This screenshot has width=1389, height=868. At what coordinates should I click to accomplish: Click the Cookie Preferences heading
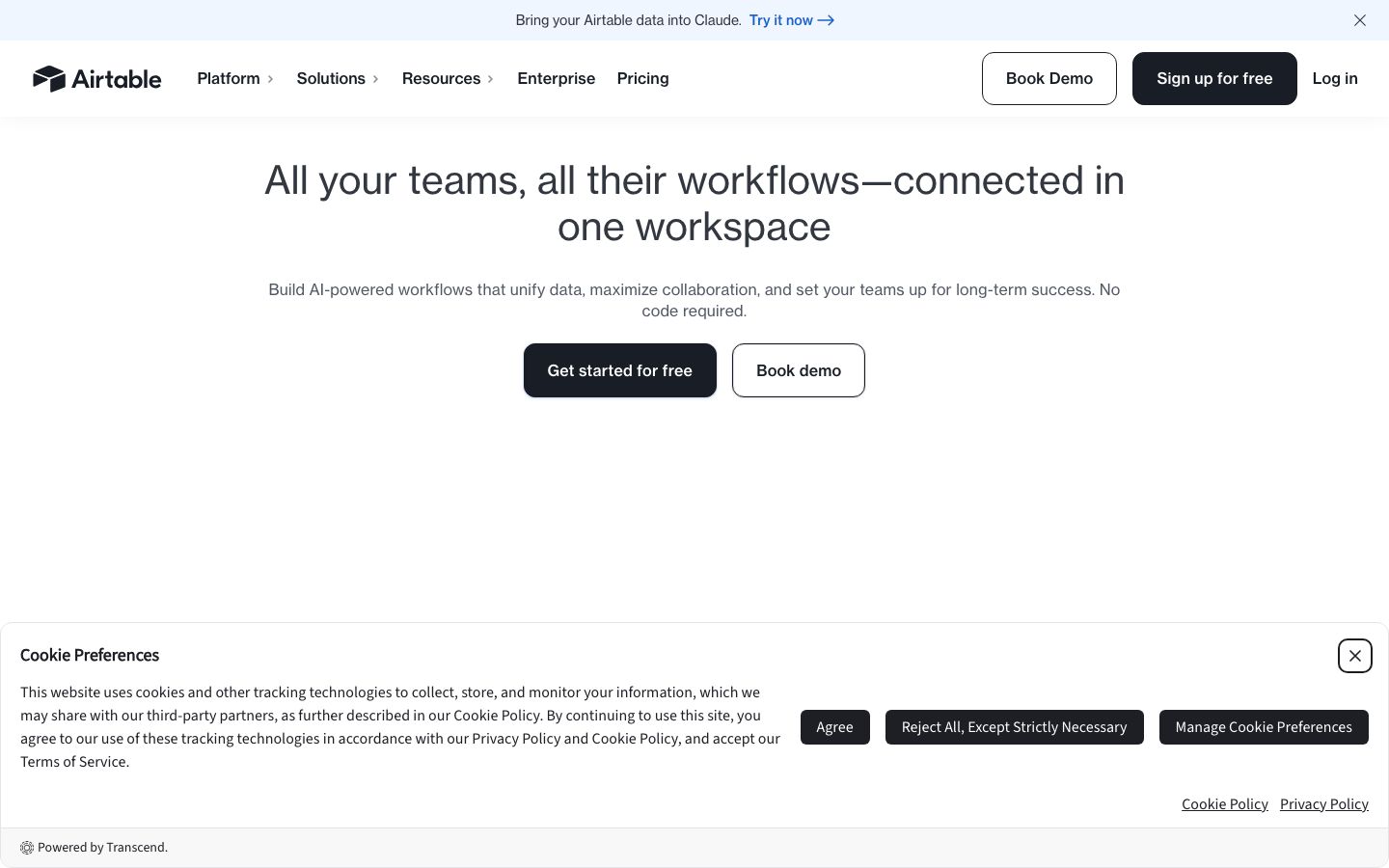tap(90, 655)
